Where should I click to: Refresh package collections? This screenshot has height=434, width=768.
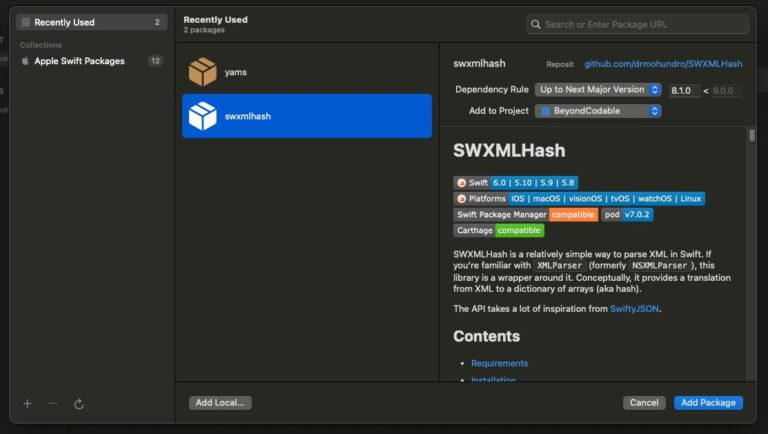click(x=79, y=404)
